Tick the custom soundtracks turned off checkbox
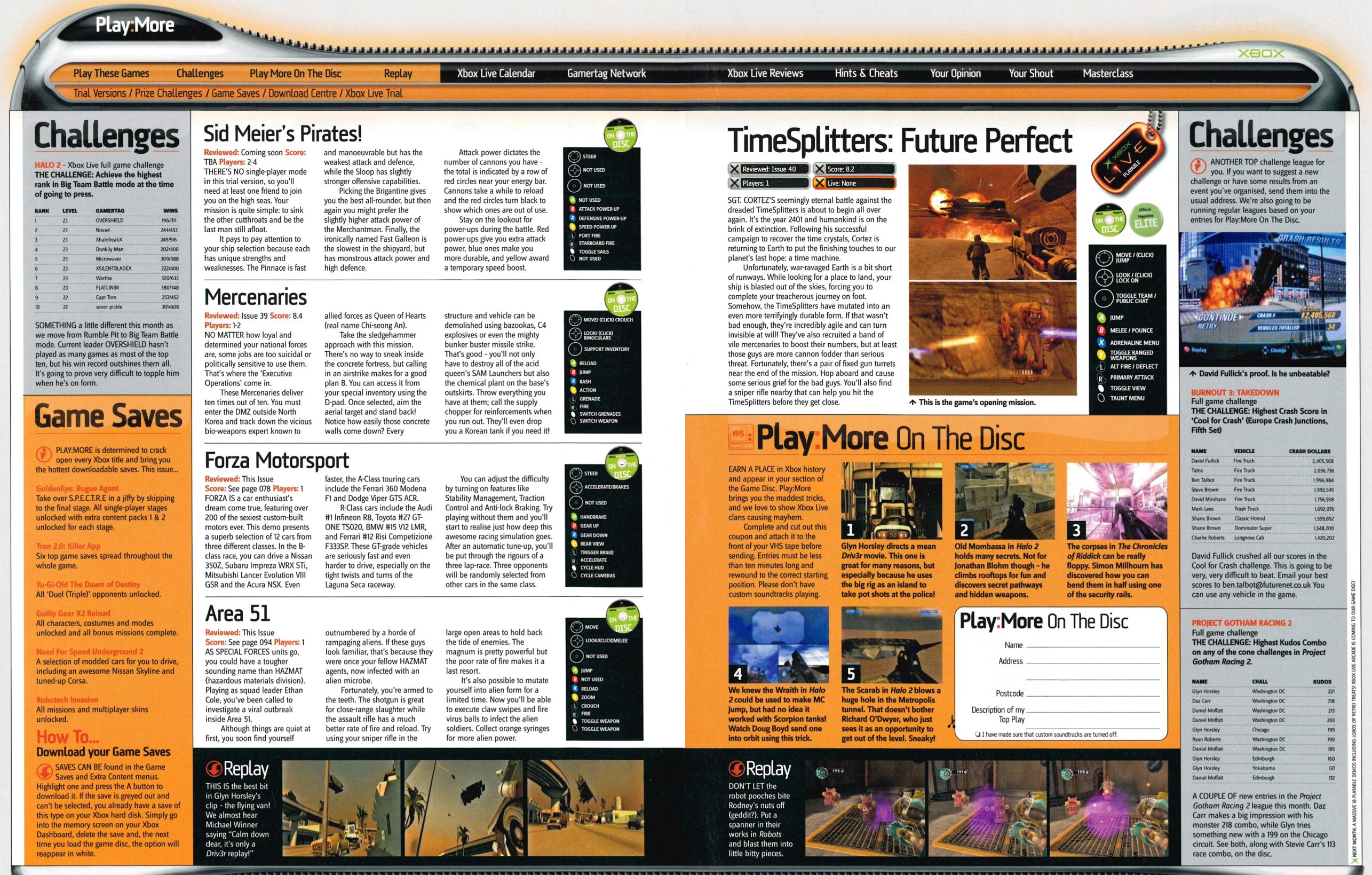 tap(978, 734)
